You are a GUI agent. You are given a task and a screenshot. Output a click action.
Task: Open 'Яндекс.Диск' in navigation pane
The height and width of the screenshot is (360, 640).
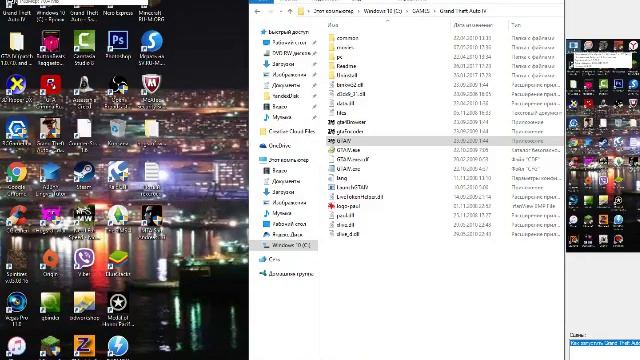[283, 235]
